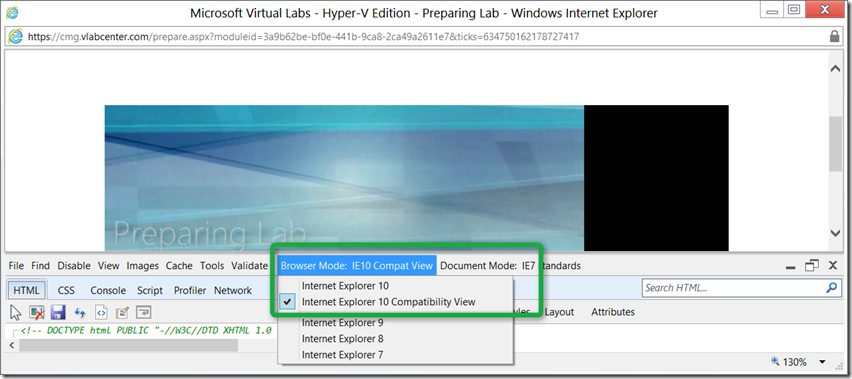
Task: Switch to the CSS tab
Action: [x=66, y=290]
